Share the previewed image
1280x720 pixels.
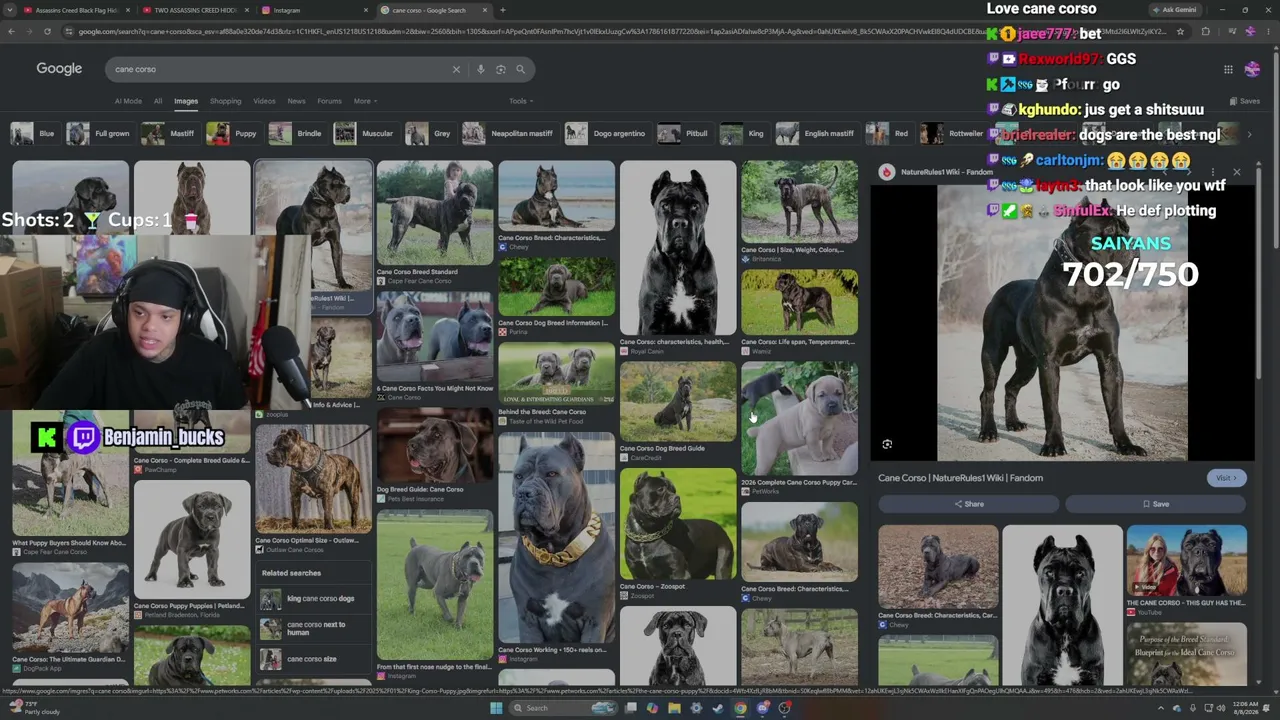968,504
